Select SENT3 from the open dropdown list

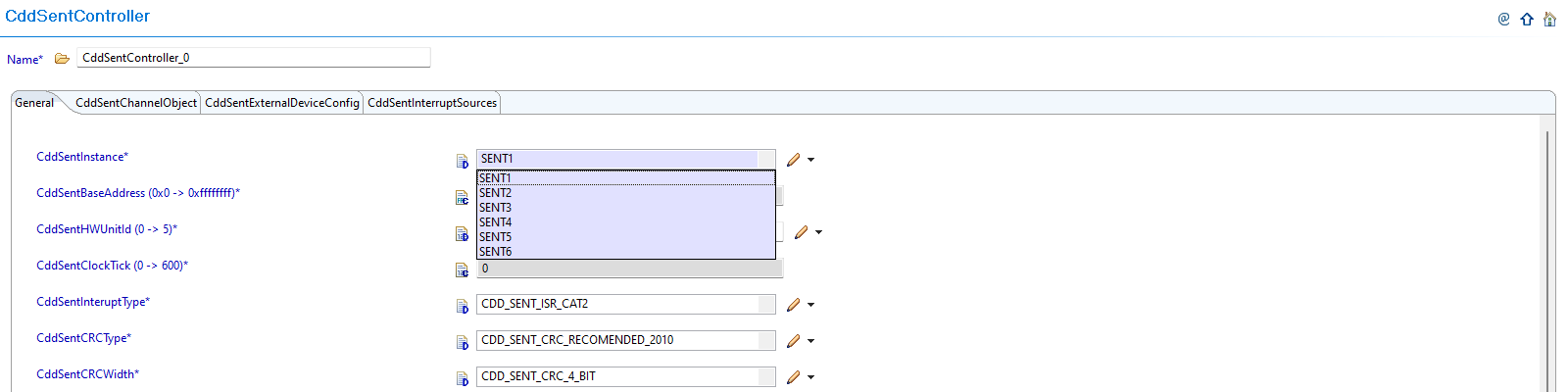[496, 208]
